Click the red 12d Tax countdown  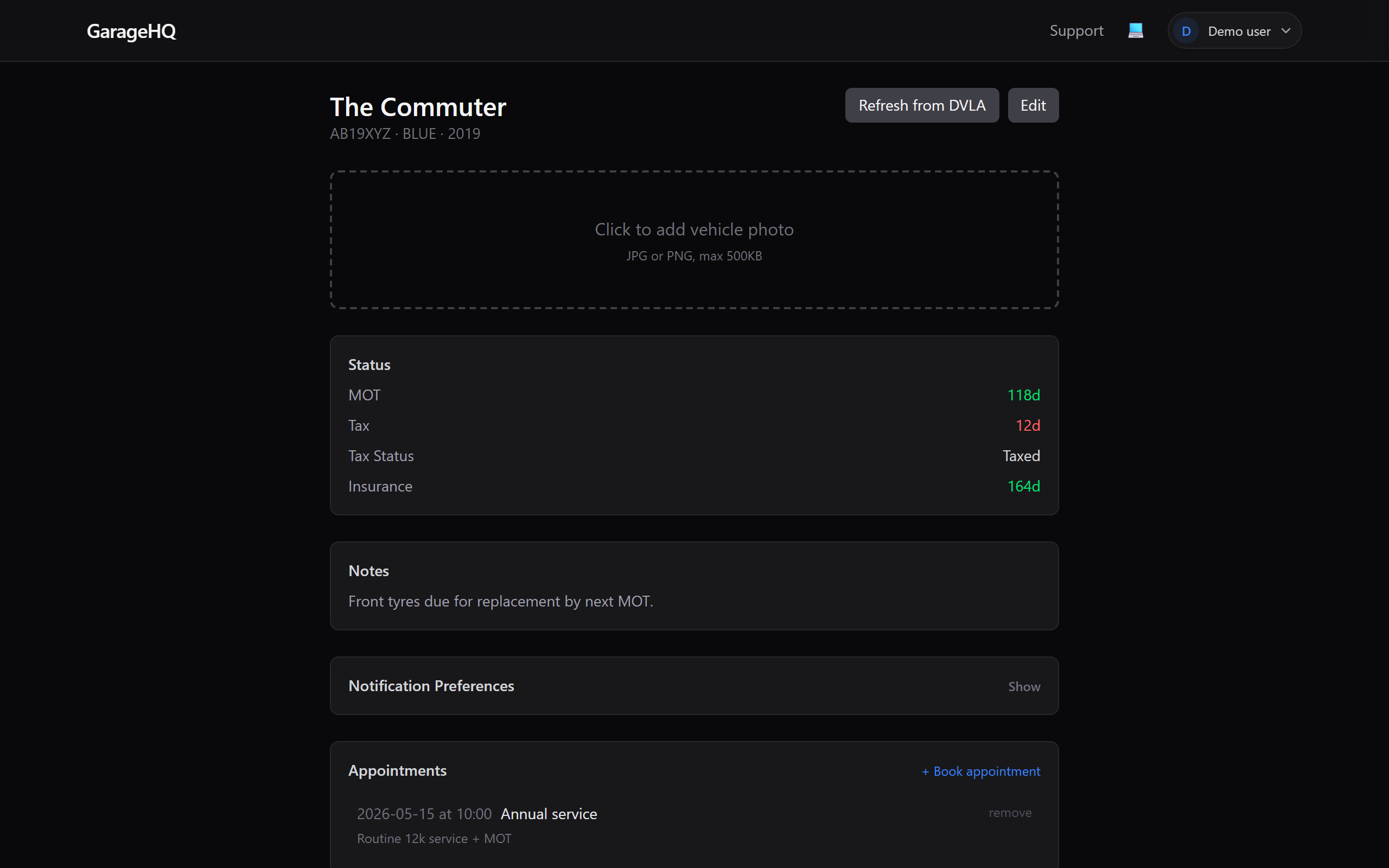pos(1027,425)
